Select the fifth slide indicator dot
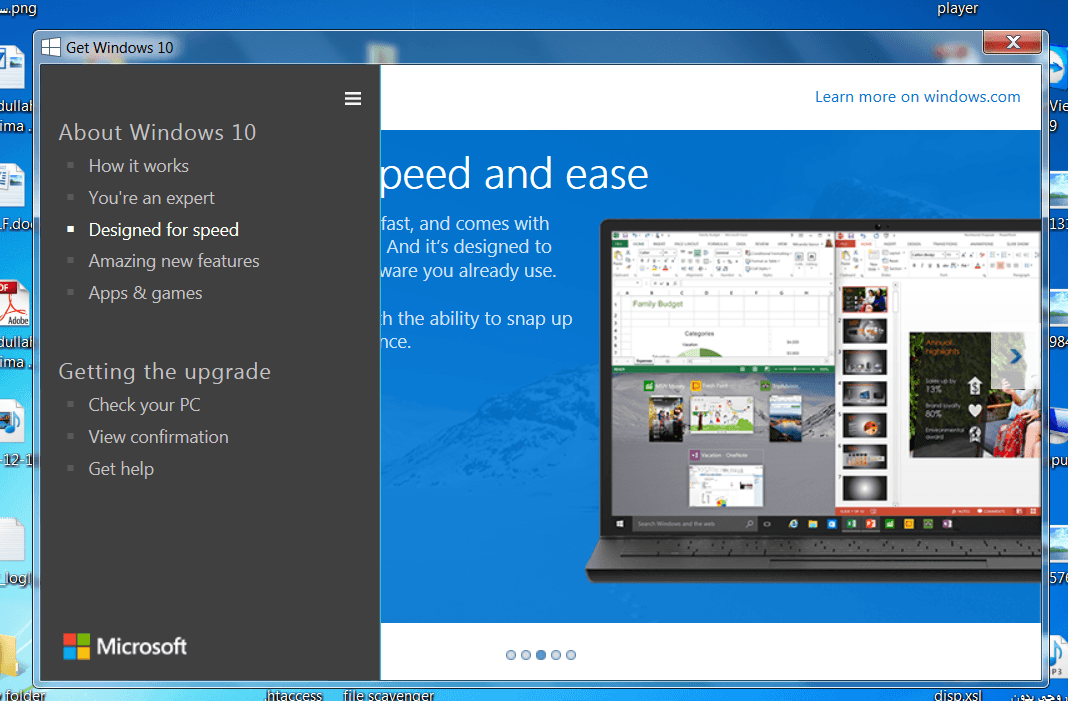The image size is (1068, 708). 571,655
